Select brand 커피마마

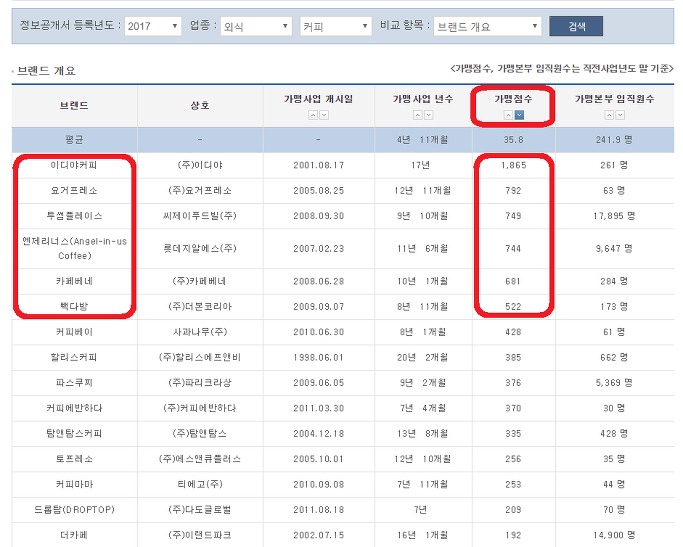[74, 484]
